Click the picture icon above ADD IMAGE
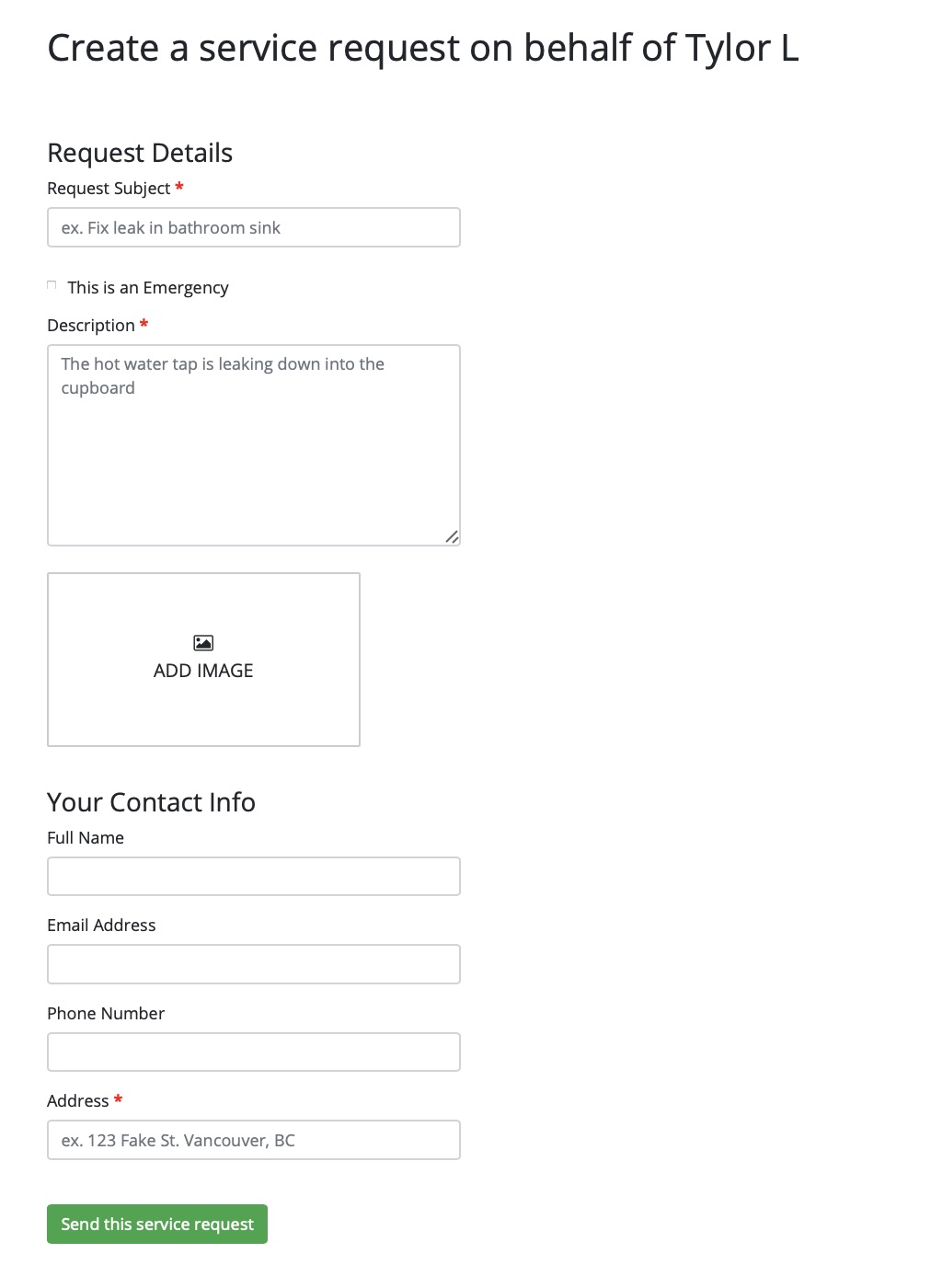 point(203,643)
